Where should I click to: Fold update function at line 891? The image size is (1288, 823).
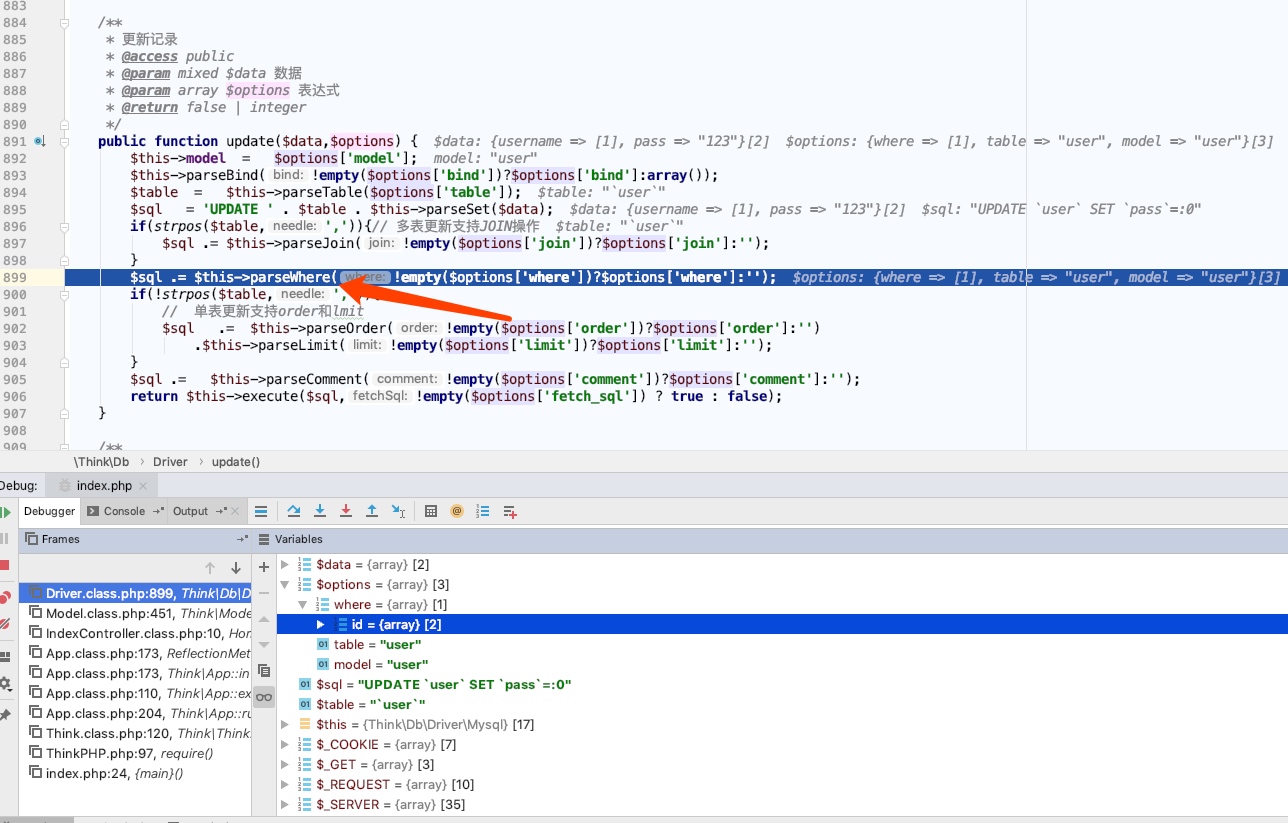[65, 141]
